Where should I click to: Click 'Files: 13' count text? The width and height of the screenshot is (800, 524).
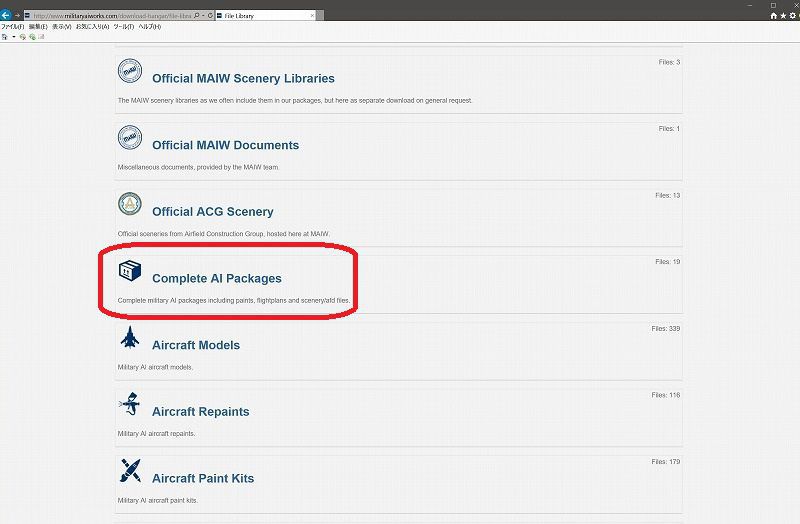(x=667, y=195)
